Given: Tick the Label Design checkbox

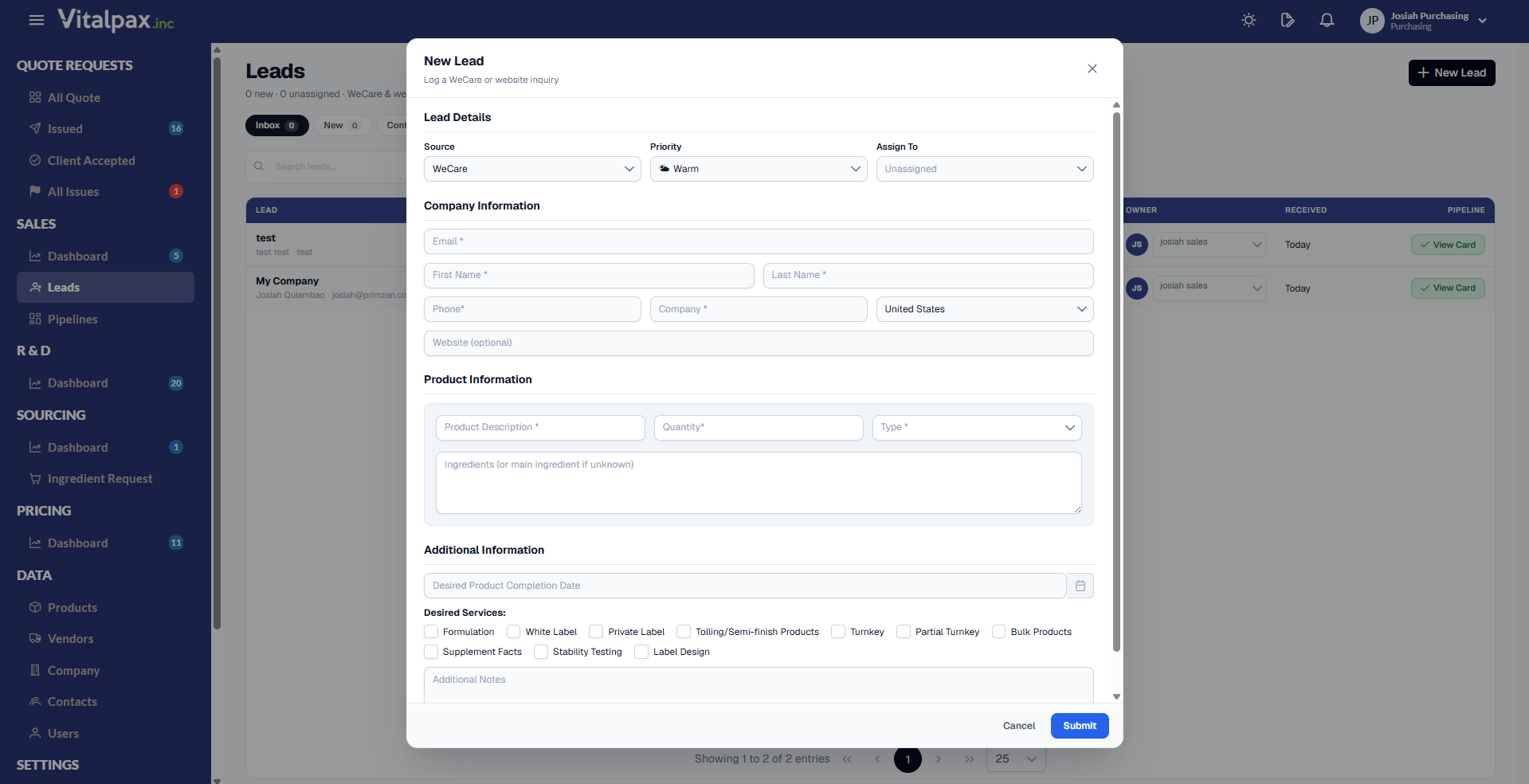Looking at the screenshot, I should click(641, 652).
